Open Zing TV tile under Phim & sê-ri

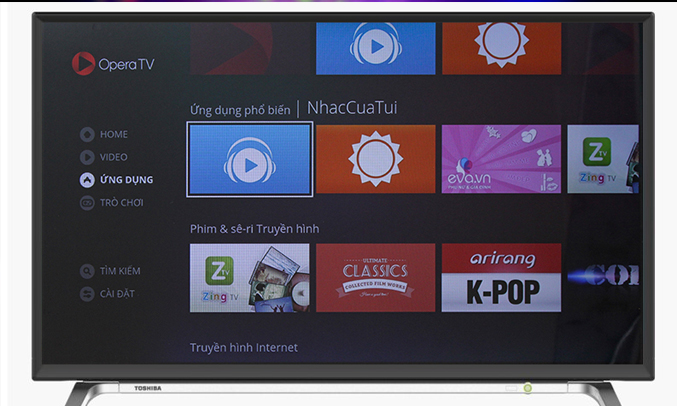click(x=250, y=278)
